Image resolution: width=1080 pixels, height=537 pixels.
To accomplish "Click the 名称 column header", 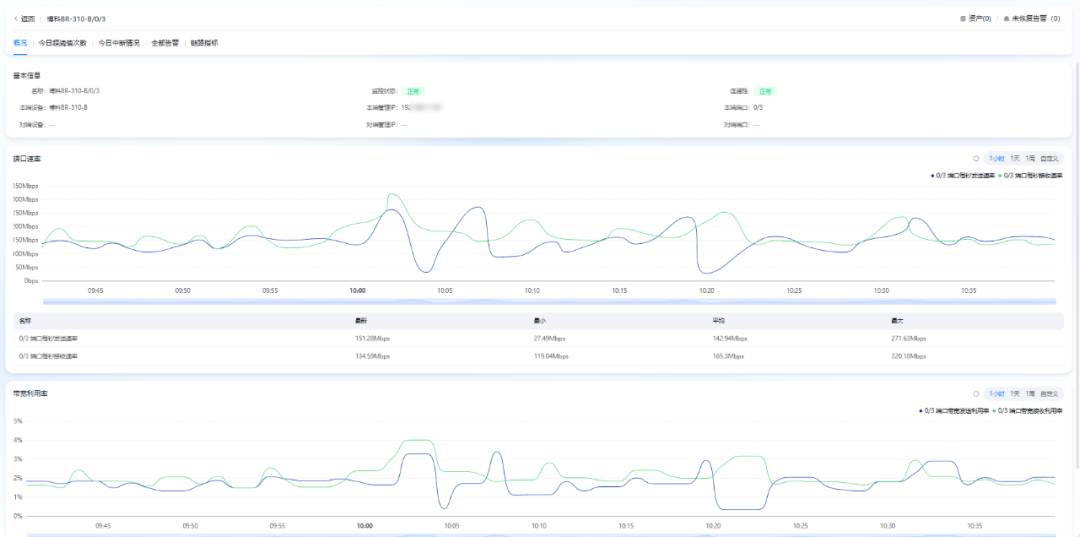I will tap(25, 321).
